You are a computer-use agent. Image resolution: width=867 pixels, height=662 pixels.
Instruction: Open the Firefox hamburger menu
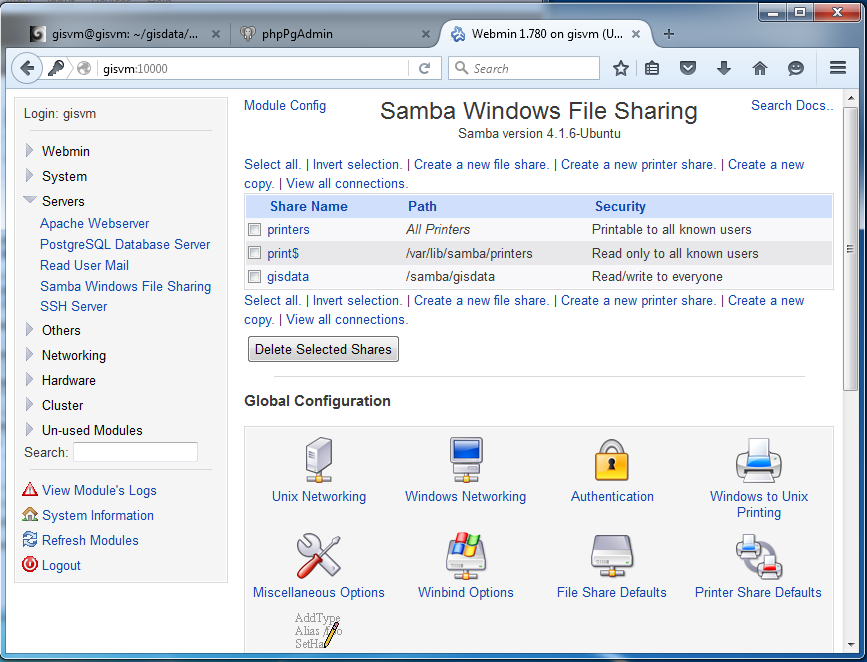point(838,67)
